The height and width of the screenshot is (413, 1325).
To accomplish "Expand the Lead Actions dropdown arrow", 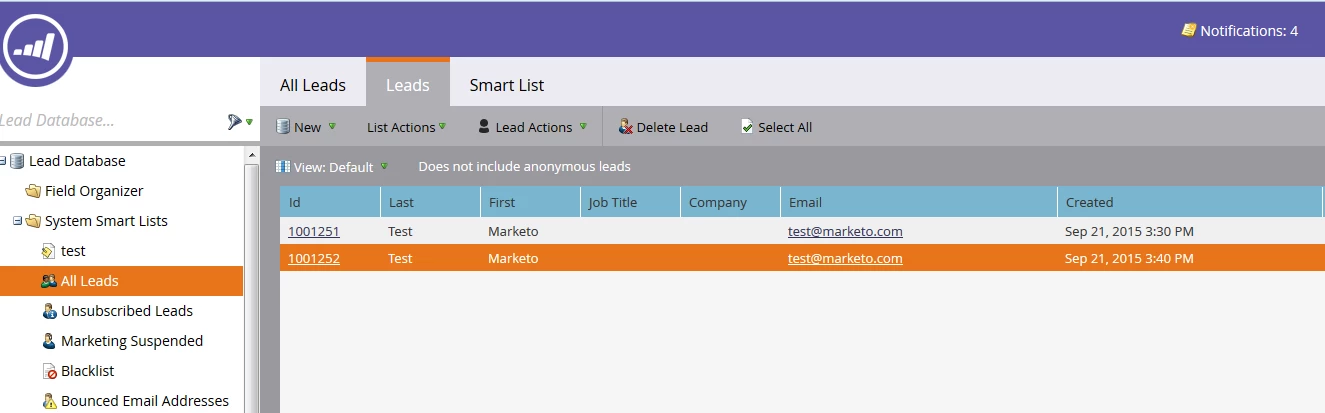I will 583,126.
